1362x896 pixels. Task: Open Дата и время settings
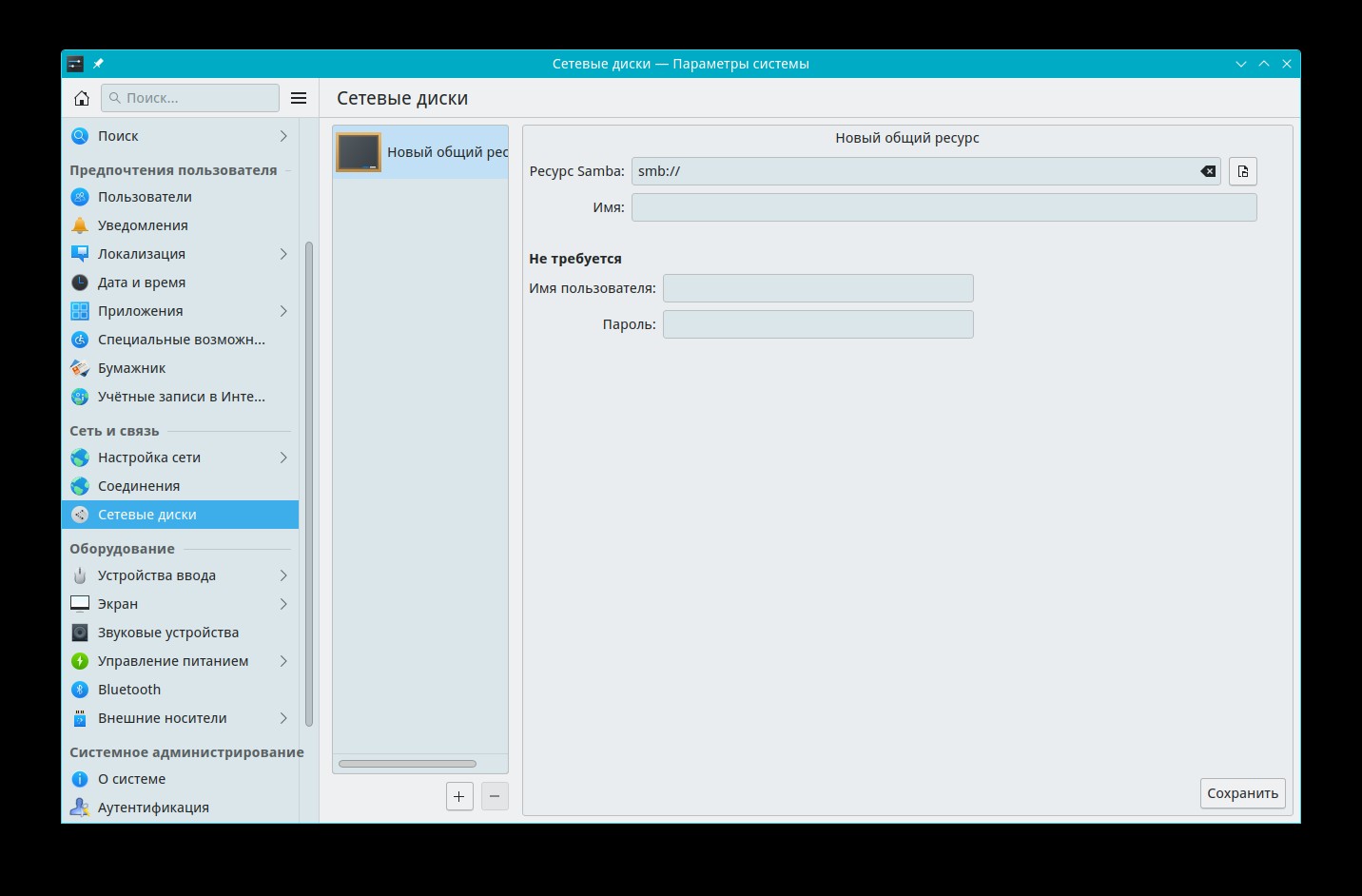click(180, 282)
